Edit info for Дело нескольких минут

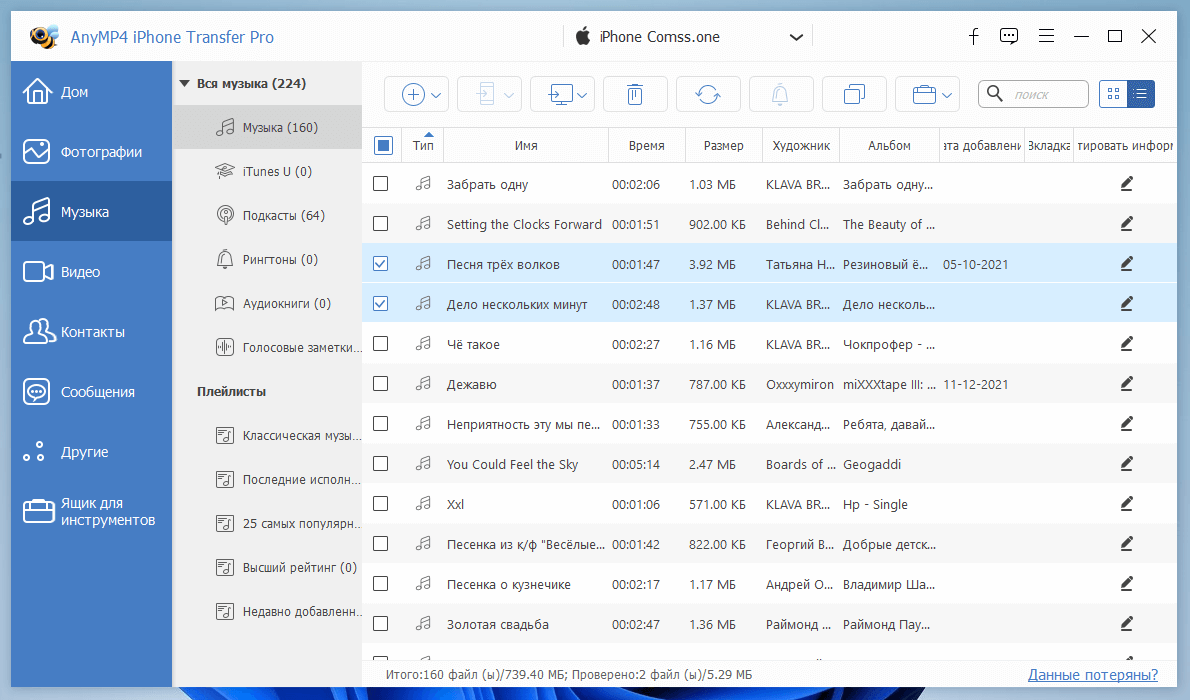tap(1126, 304)
